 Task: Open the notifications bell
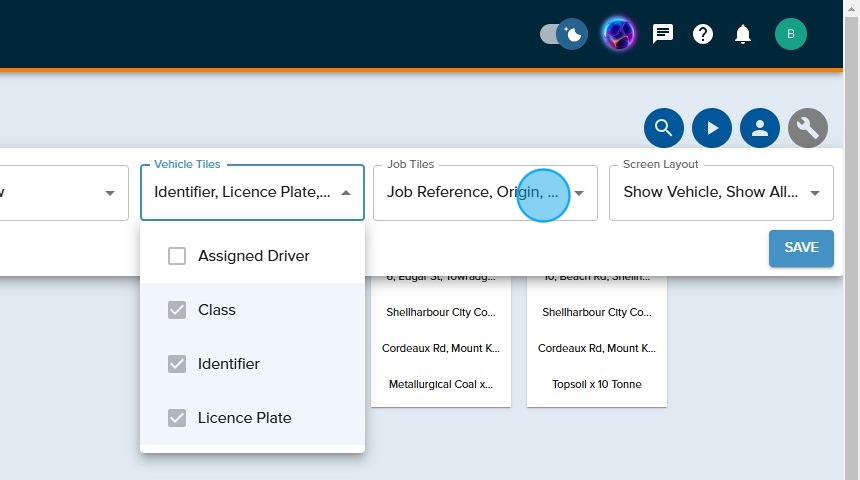tap(743, 35)
